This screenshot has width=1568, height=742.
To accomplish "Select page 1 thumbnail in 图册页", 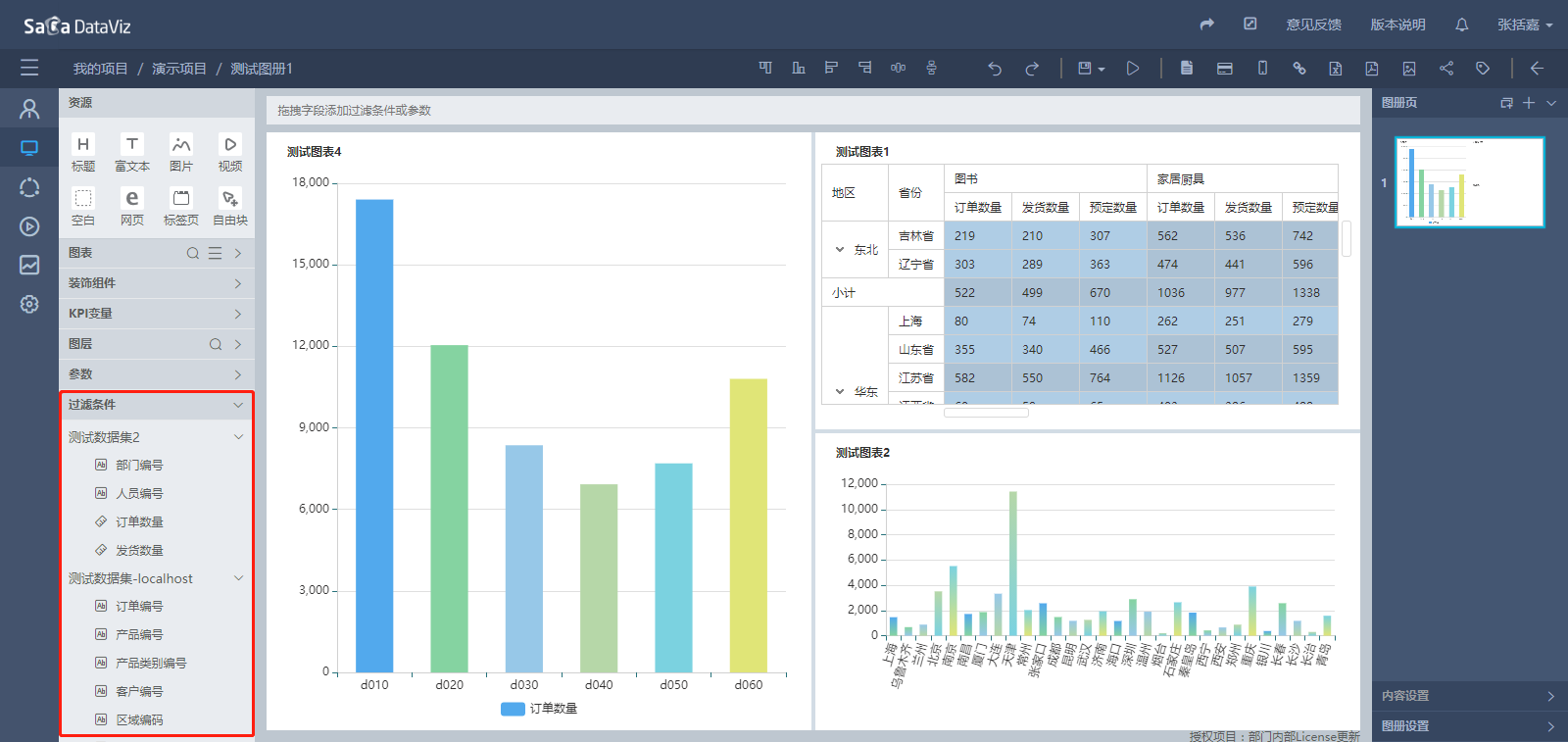I will point(1469,182).
